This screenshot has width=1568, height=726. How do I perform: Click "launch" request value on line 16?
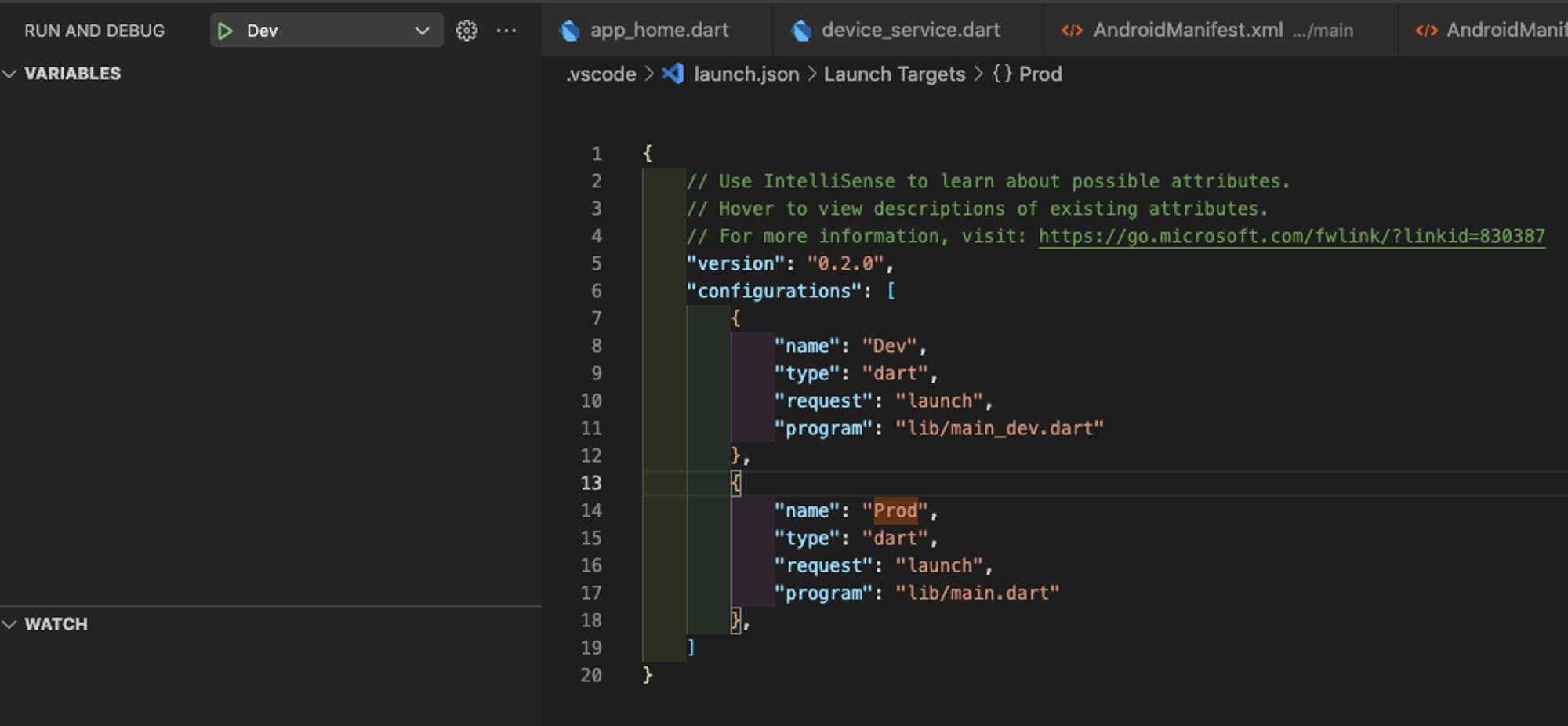(x=938, y=565)
